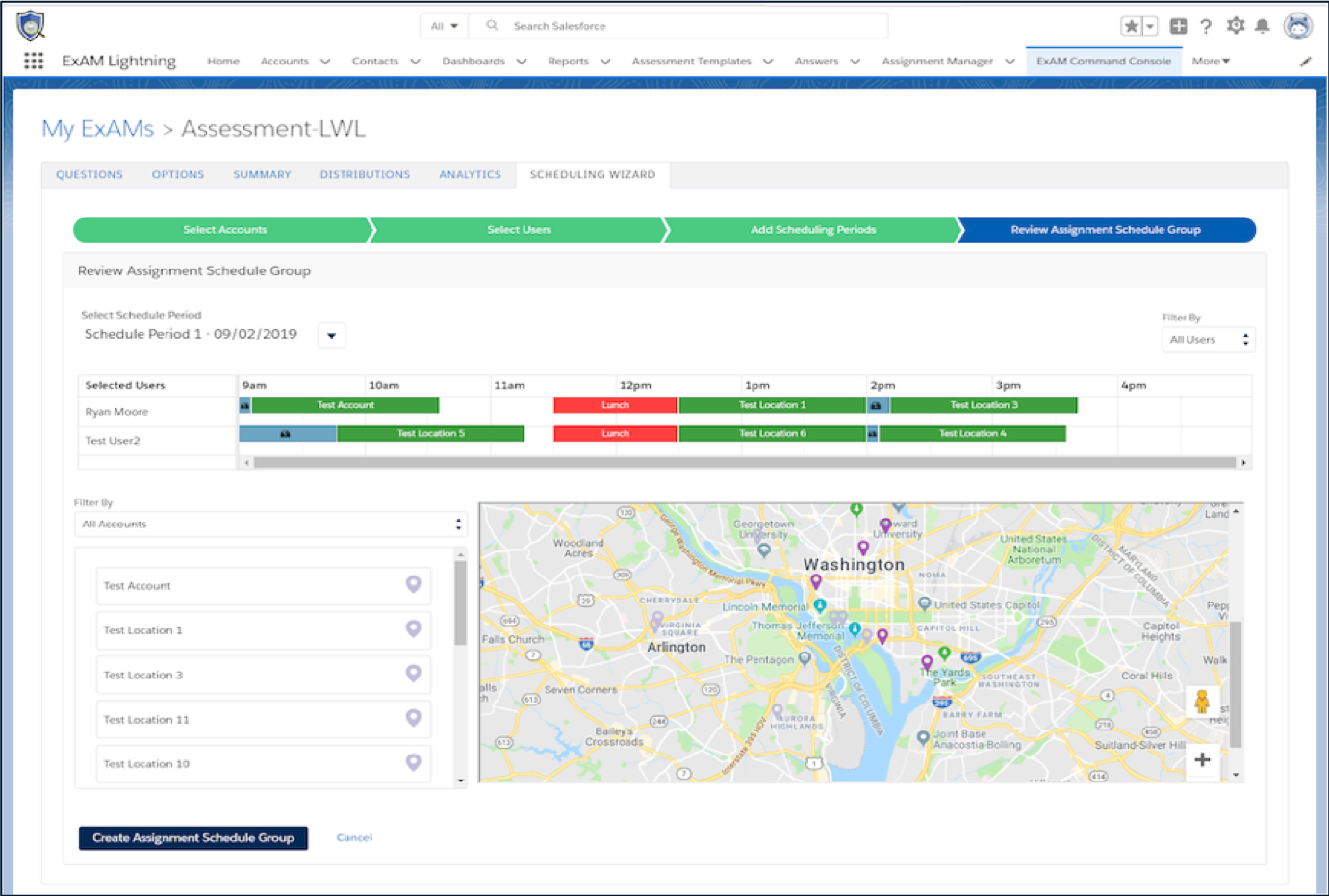Viewport: 1329px width, 896px height.
Task: Open the All Accounts filter dropdown
Action: [270, 524]
